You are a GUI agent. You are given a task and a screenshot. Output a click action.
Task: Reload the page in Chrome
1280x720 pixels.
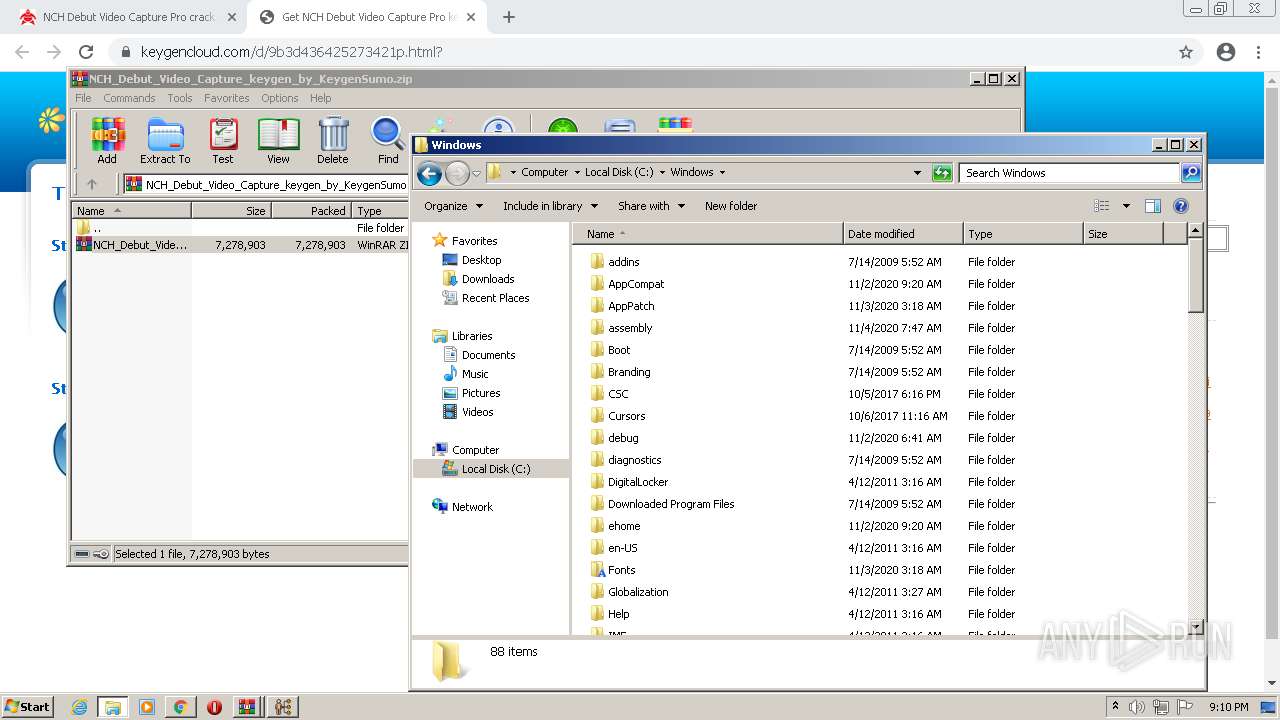pos(86,52)
